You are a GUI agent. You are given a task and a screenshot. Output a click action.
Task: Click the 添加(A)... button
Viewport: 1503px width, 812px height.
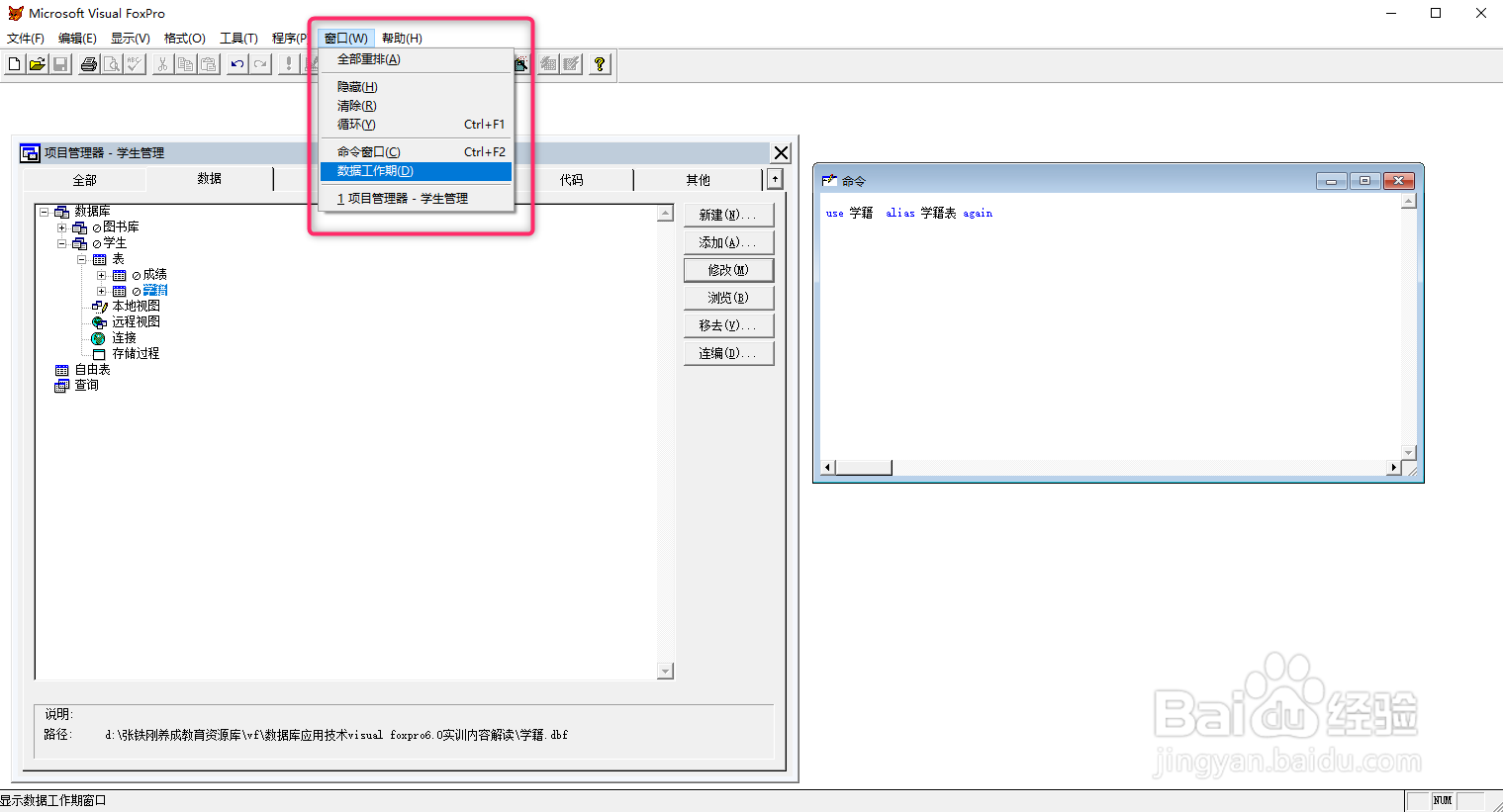[x=728, y=242]
